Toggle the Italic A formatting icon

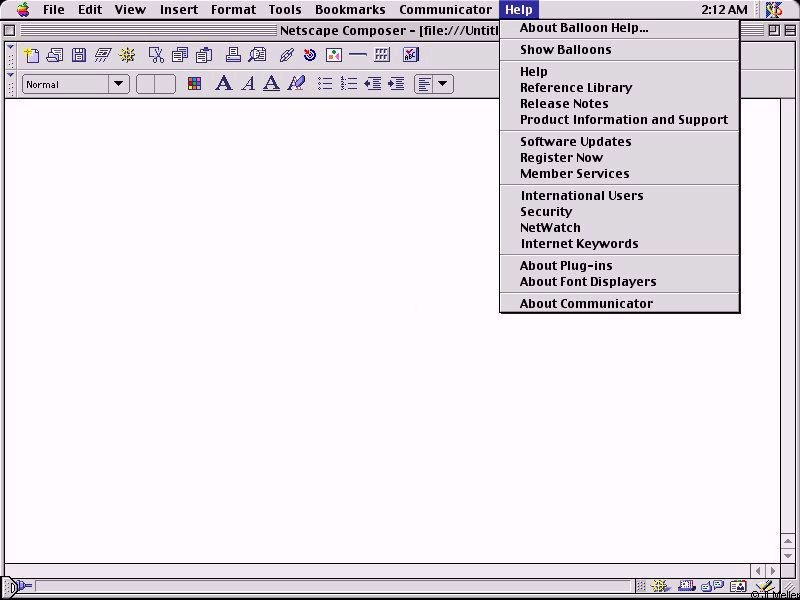coord(248,83)
